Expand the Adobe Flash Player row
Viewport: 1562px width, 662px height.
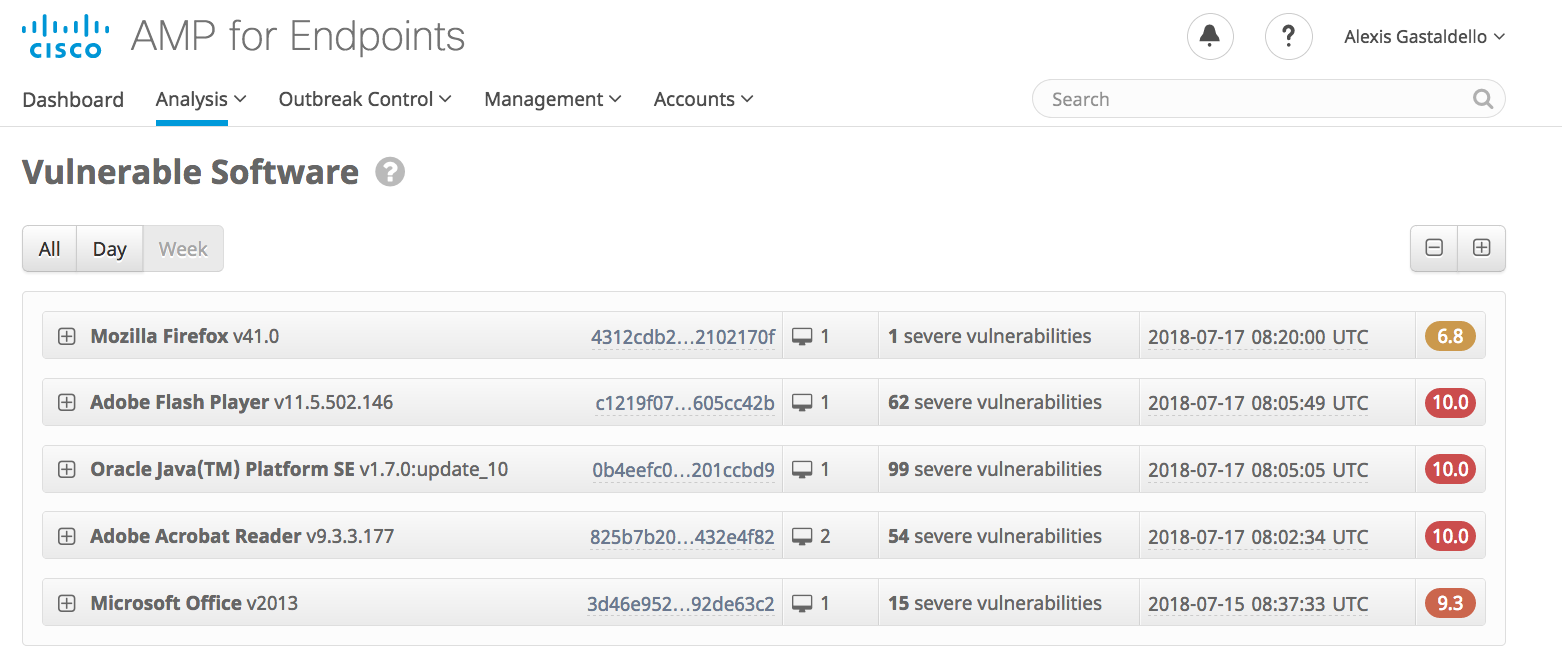(67, 403)
